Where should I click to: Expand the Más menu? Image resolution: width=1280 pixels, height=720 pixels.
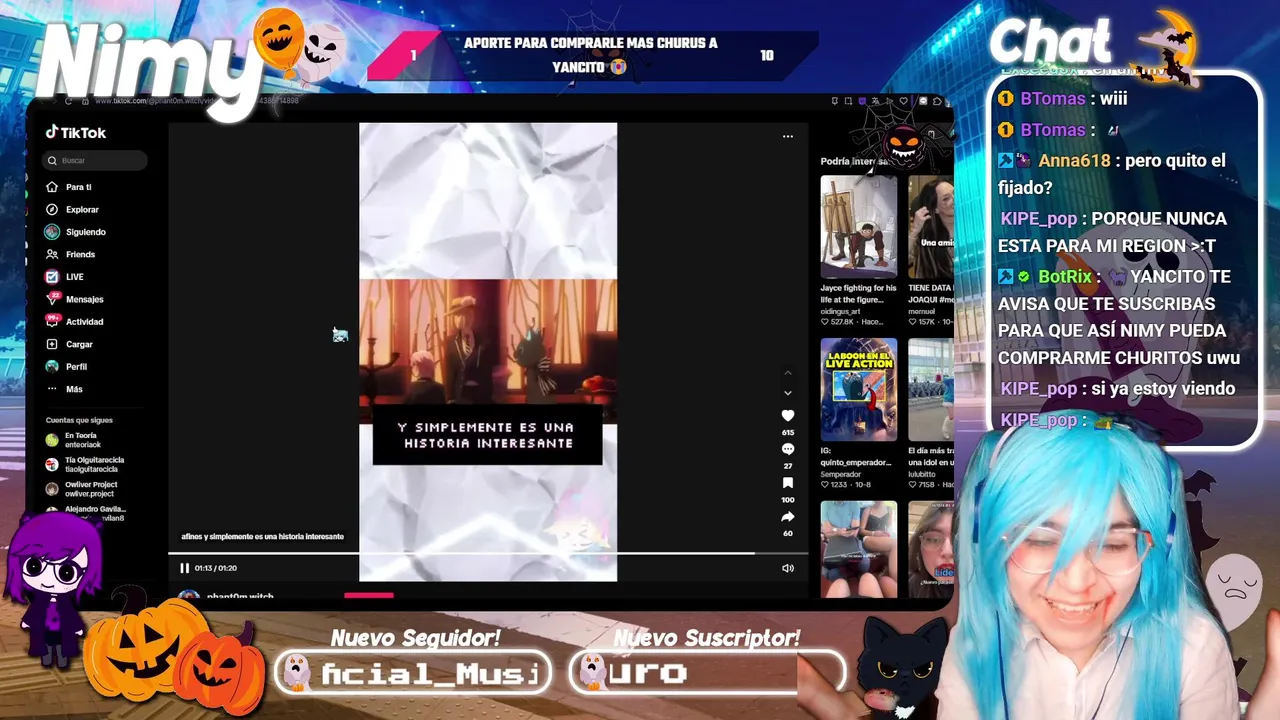tap(64, 389)
